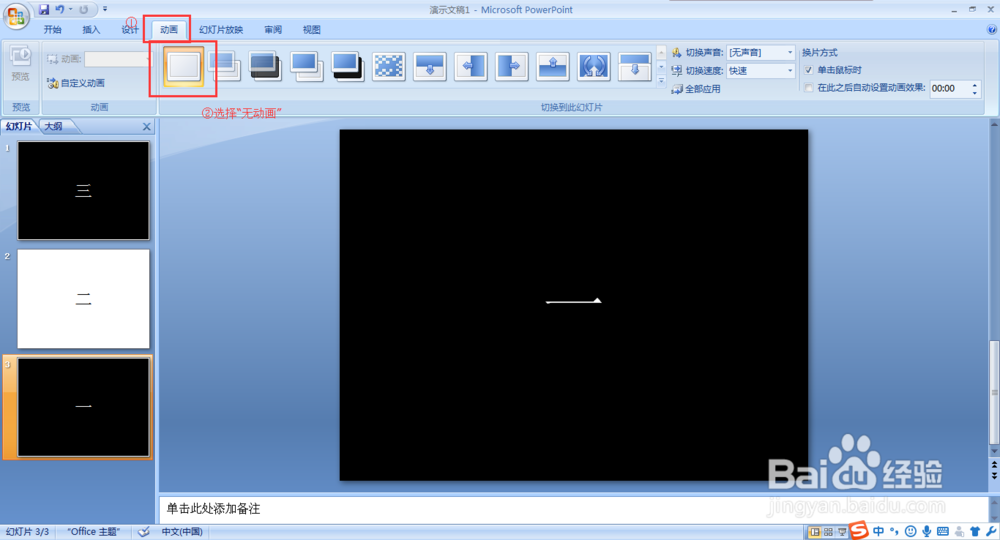Open PowerPoint help question mark icon
The image size is (1000, 540).
pyautogui.click(x=991, y=29)
